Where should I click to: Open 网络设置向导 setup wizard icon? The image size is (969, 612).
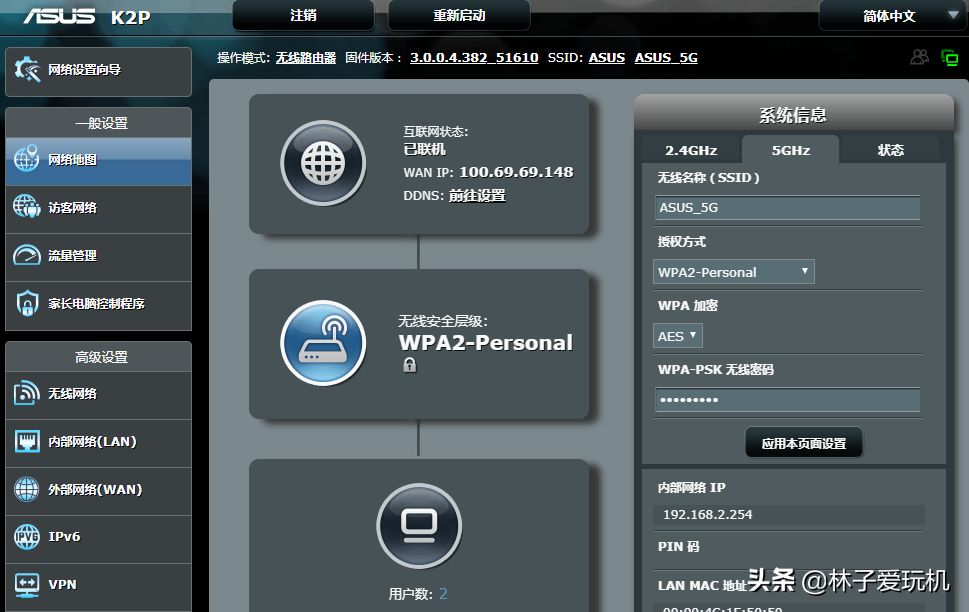[x=27, y=71]
